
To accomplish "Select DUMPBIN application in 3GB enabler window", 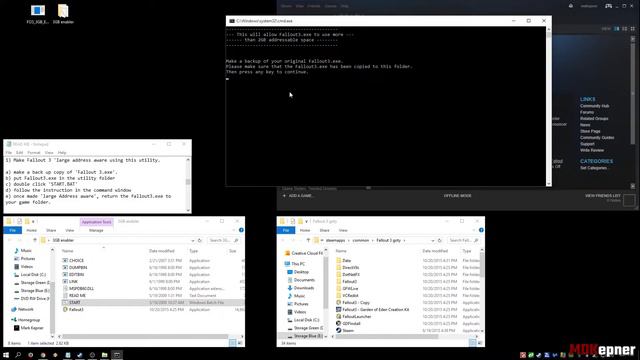I will tap(78, 267).
